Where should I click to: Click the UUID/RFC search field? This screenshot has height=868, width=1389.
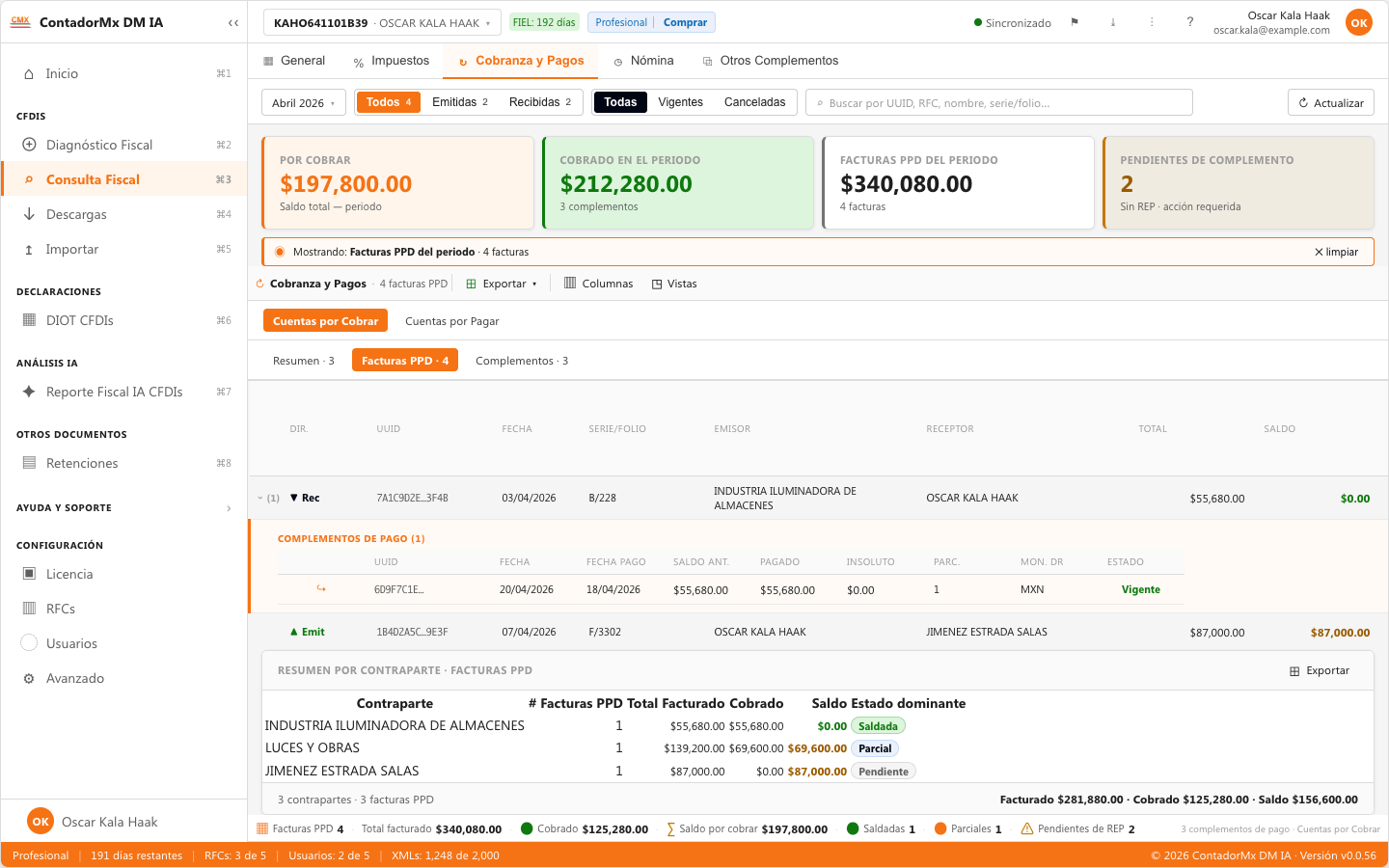999,103
